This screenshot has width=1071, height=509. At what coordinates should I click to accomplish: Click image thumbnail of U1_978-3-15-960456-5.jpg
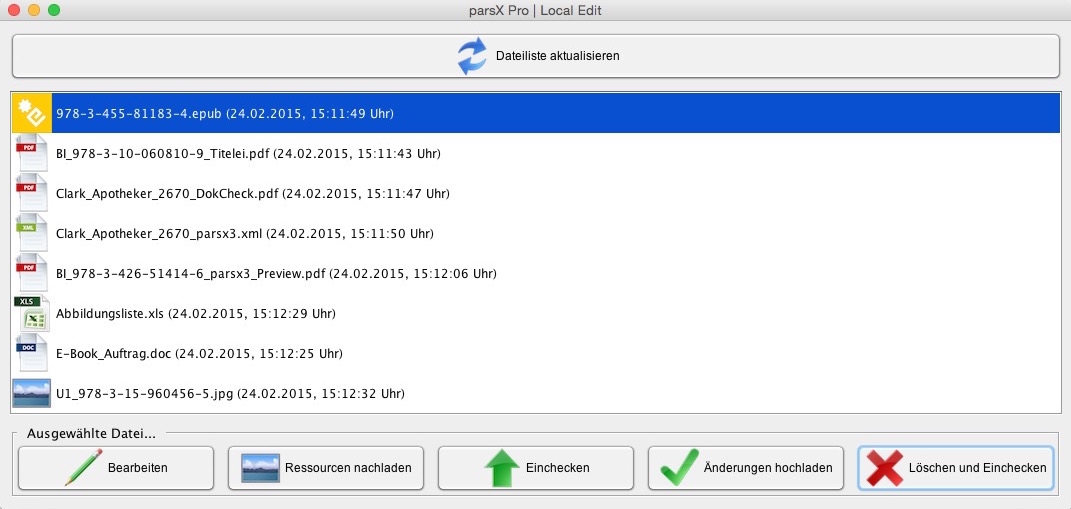(x=31, y=394)
